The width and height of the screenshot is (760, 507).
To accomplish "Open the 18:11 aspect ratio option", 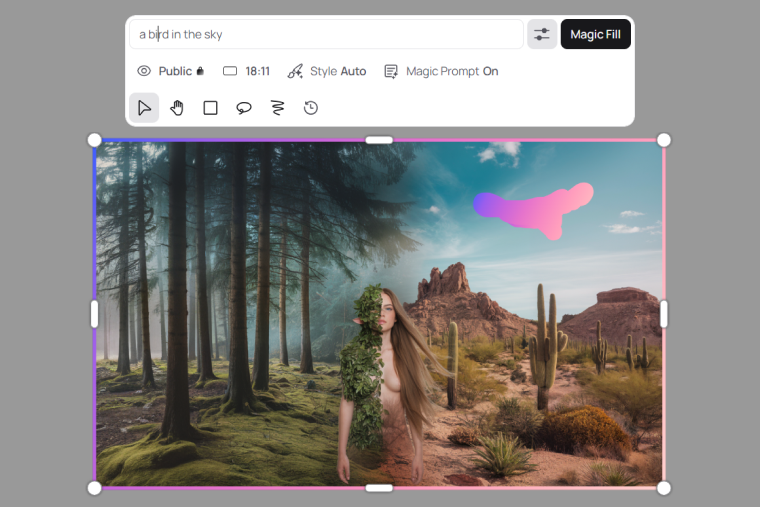I will tap(246, 71).
